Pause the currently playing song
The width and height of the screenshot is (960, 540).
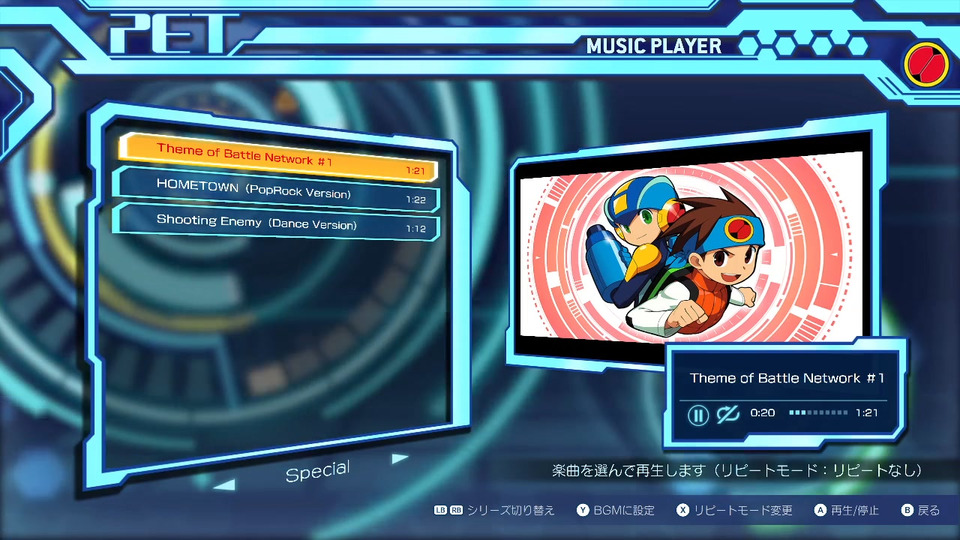pos(698,414)
